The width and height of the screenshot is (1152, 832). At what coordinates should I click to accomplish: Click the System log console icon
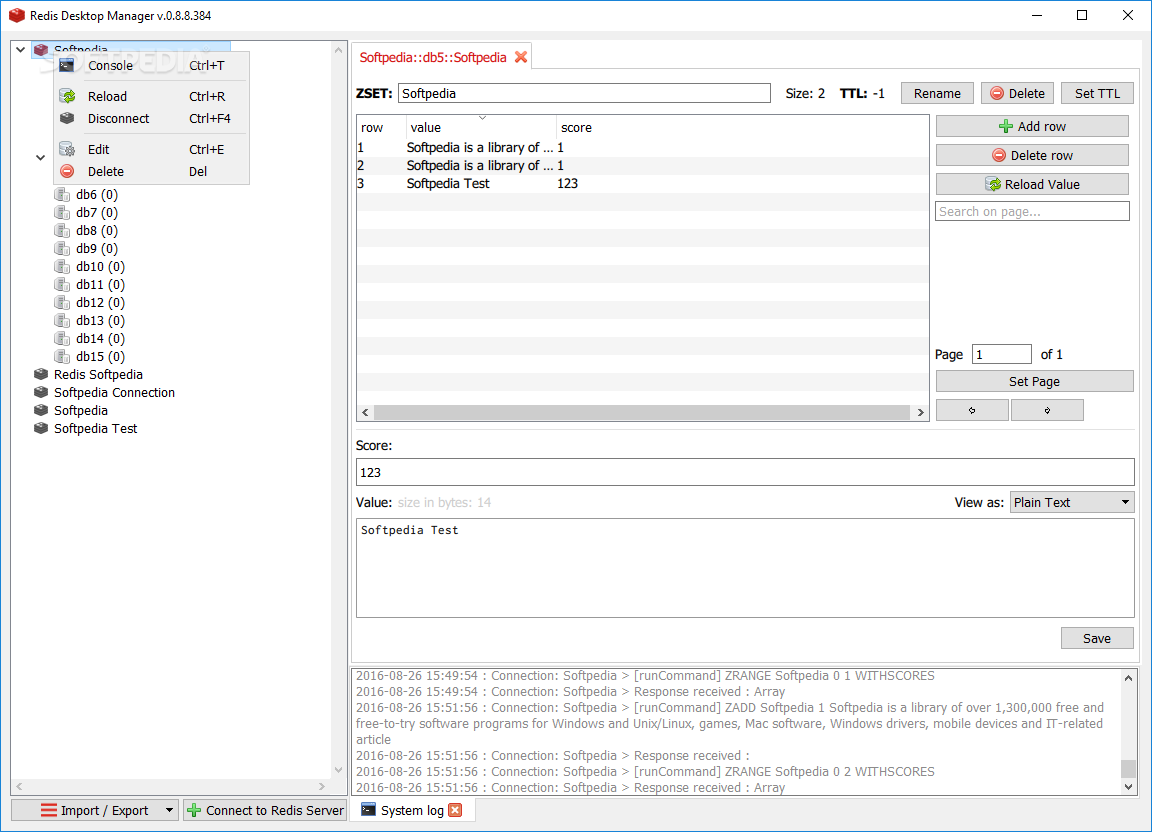pyautogui.click(x=368, y=810)
